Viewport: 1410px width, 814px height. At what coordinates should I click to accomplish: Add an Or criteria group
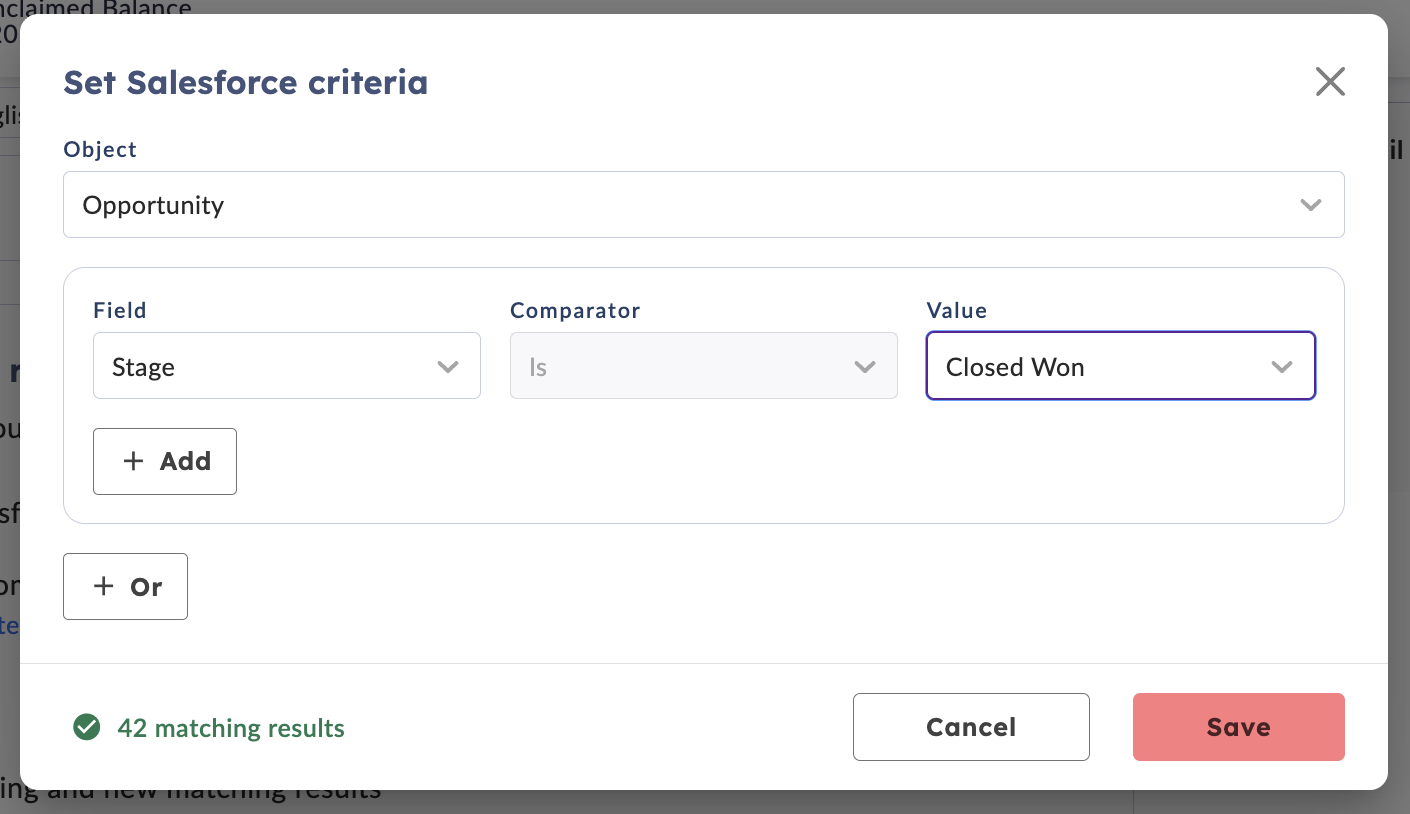(x=125, y=586)
